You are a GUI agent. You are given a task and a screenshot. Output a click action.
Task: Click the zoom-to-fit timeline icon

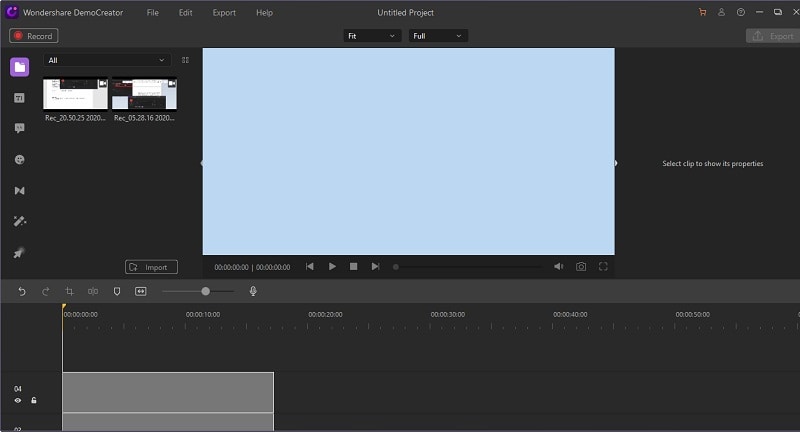[x=140, y=291]
